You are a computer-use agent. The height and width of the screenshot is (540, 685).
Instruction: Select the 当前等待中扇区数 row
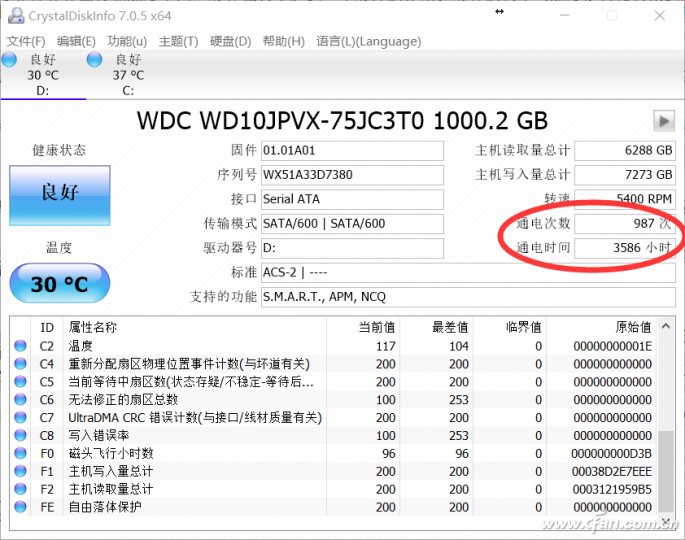pyautogui.click(x=333, y=382)
